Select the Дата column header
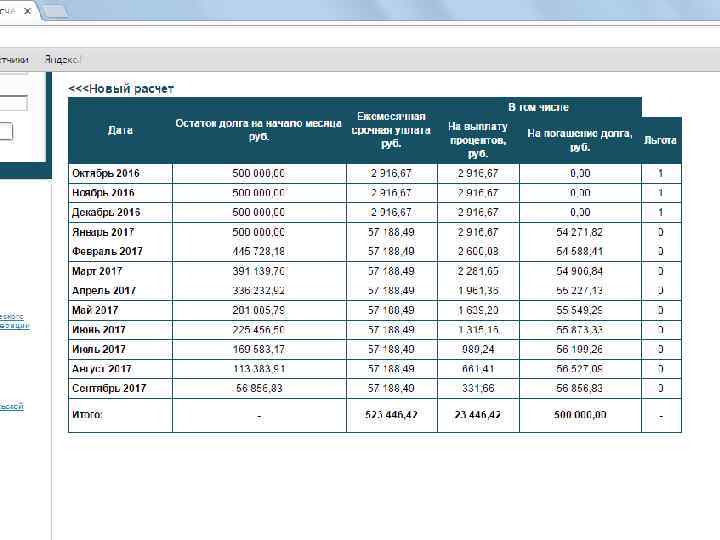Viewport: 720px width, 540px height. coord(120,130)
